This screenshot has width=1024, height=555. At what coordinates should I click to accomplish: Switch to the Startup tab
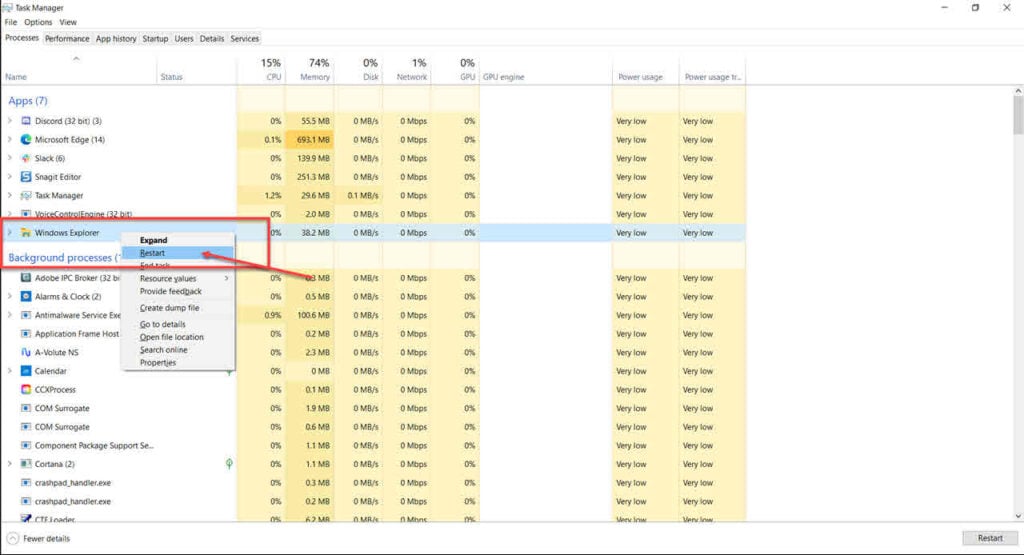click(x=155, y=39)
